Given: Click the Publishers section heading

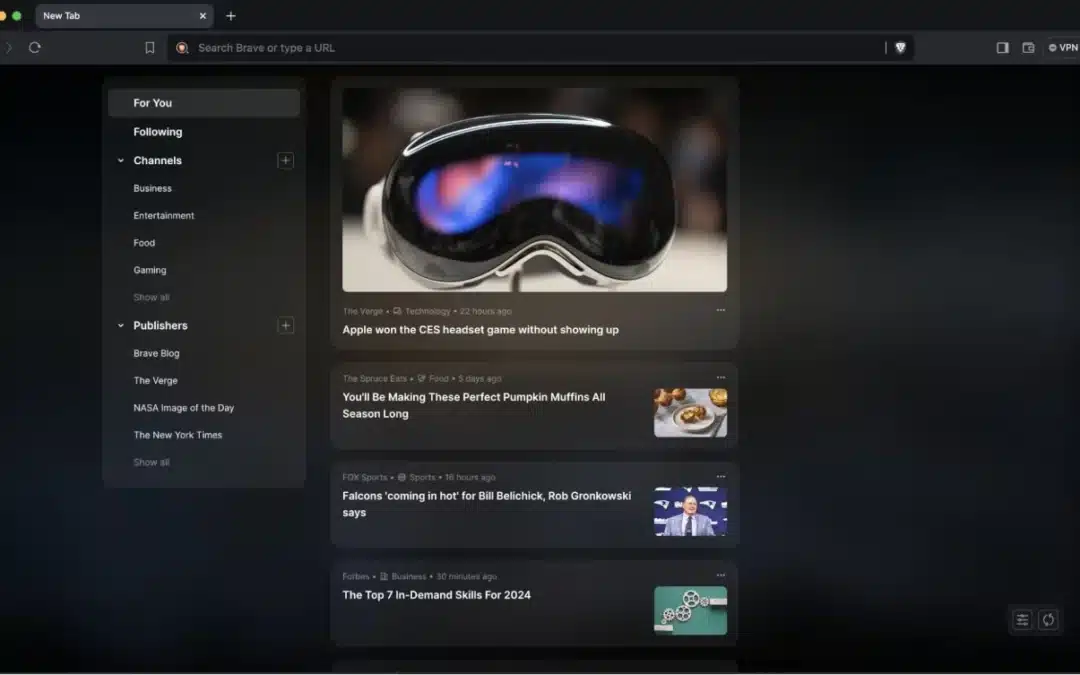Looking at the screenshot, I should pyautogui.click(x=160, y=325).
